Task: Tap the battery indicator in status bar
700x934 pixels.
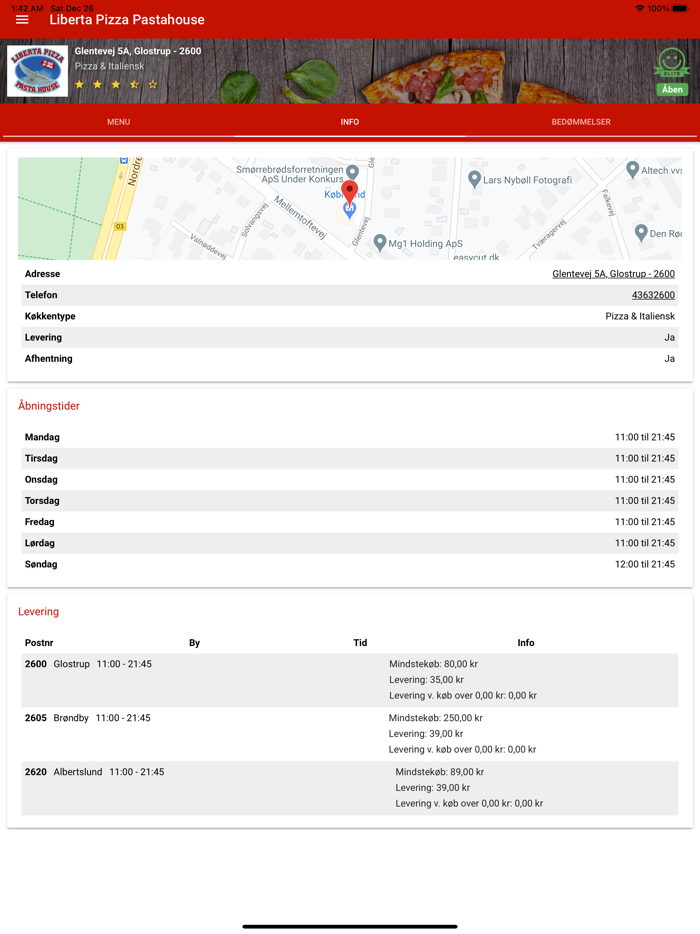Action: [x=680, y=8]
